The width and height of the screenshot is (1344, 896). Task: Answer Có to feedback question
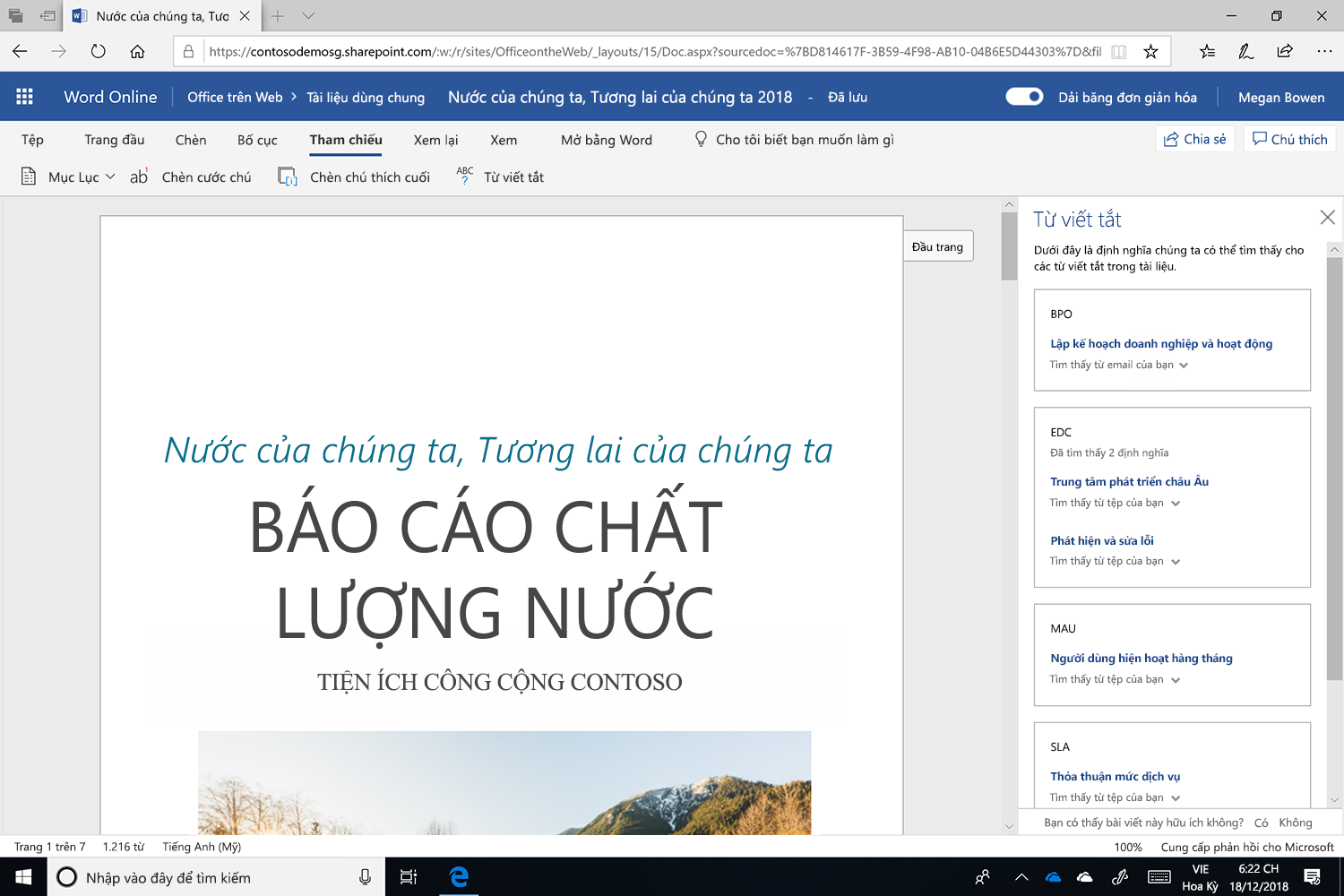point(1261,823)
